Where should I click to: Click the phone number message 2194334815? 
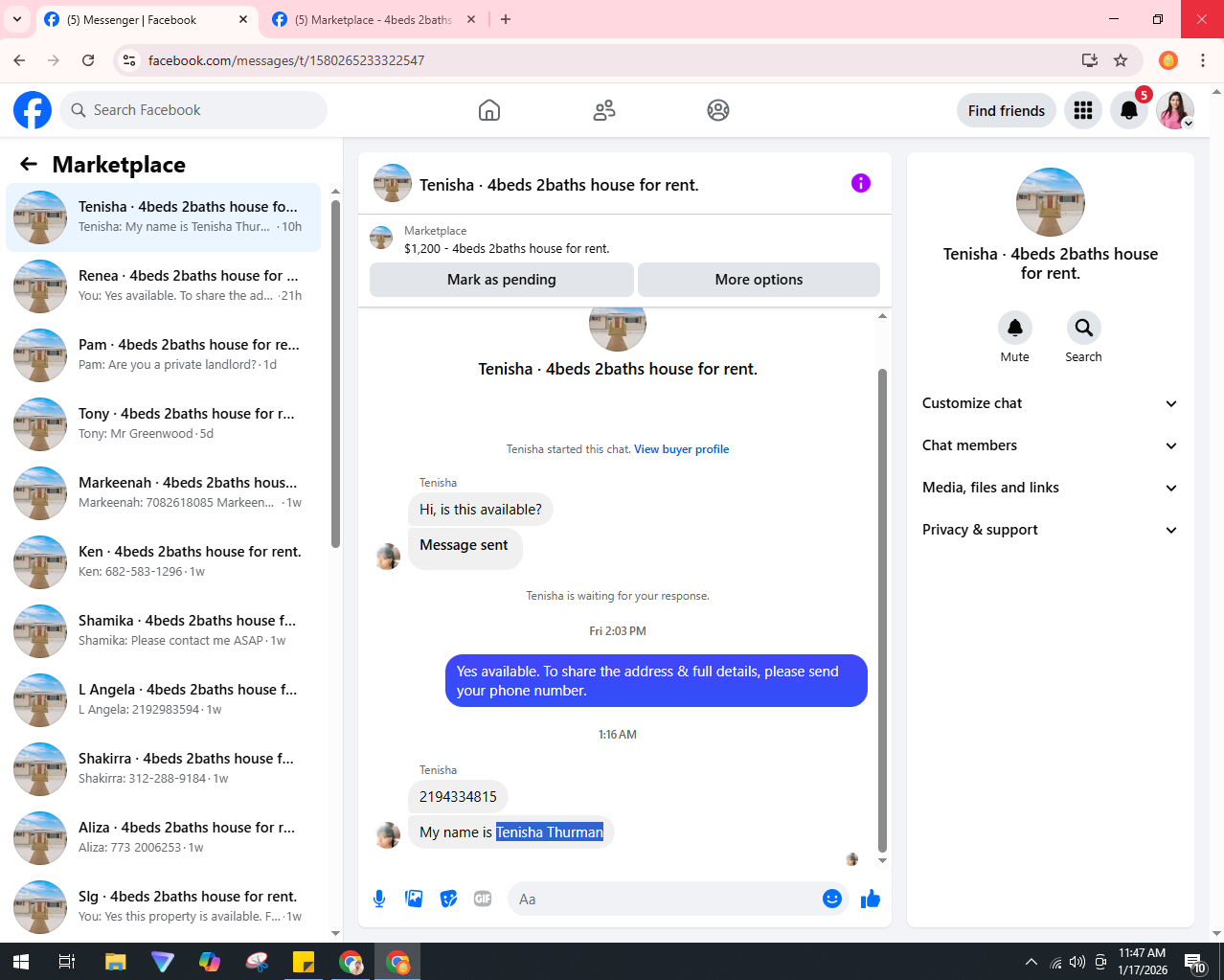(458, 797)
